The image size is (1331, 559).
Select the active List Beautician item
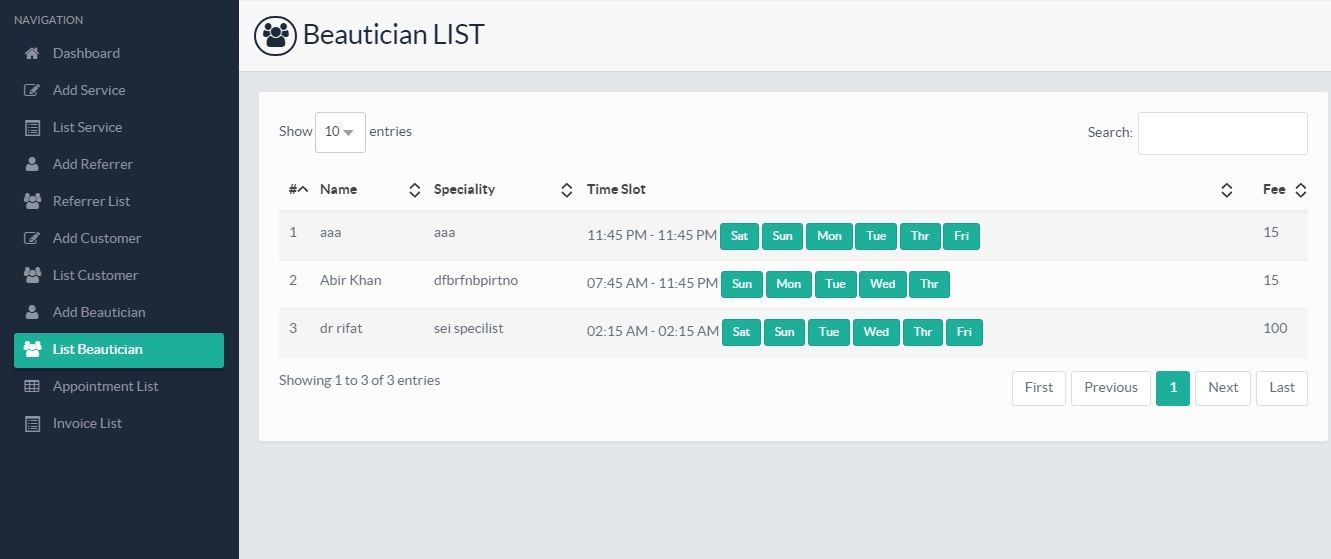pos(119,350)
